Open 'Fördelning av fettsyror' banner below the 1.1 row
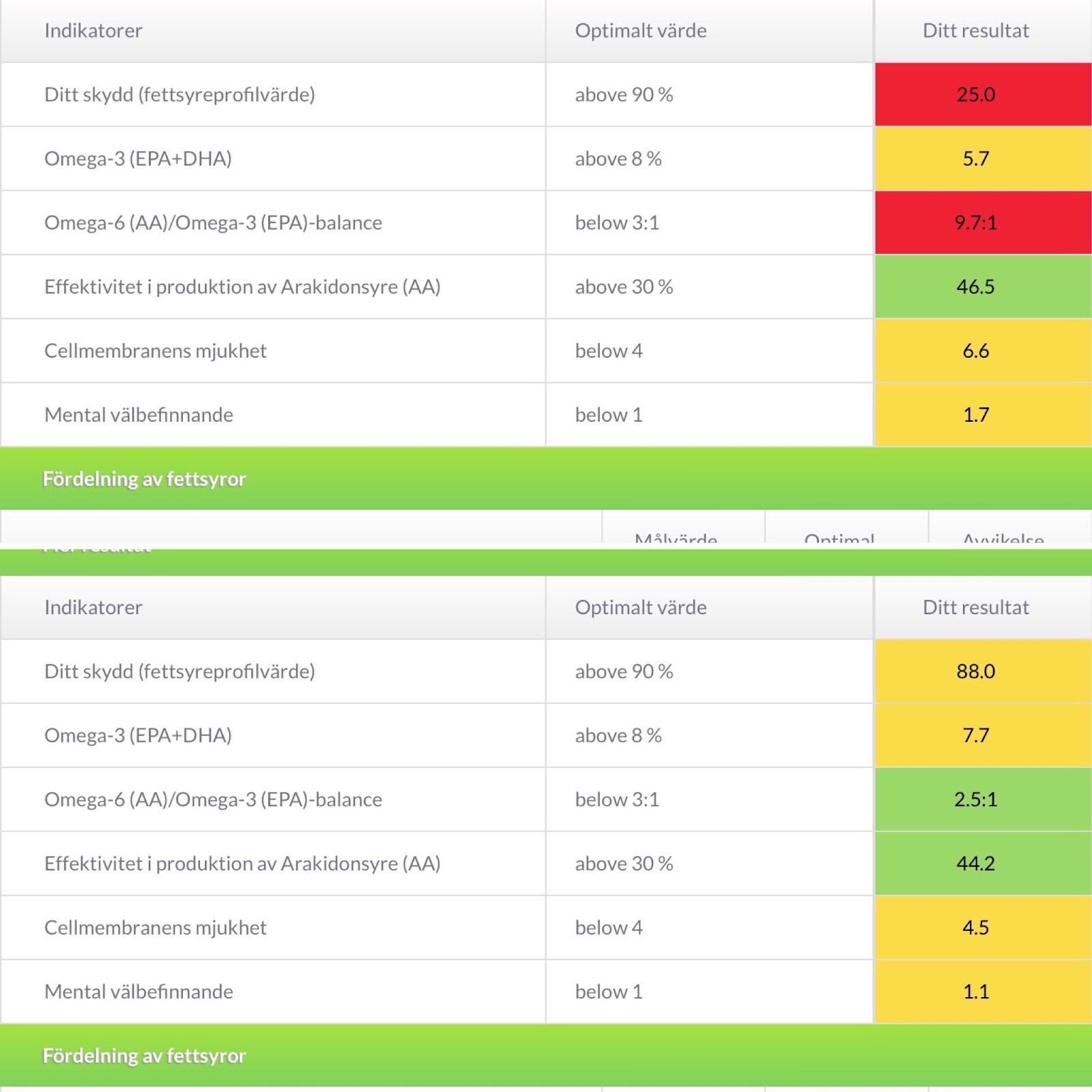1092x1092 pixels. [546, 1055]
